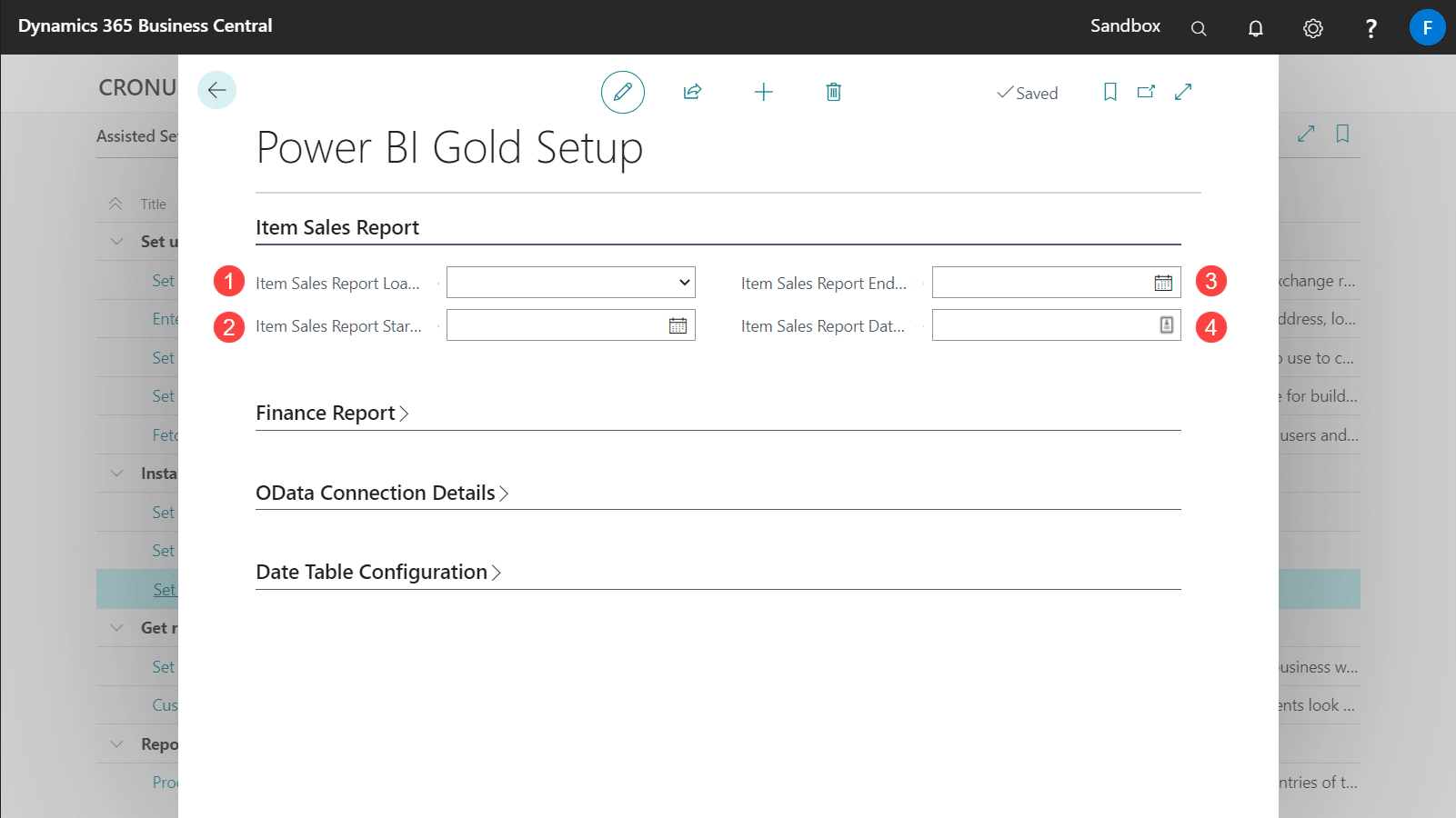Image resolution: width=1456 pixels, height=818 pixels.
Task: Expand the Date Table Configuration section
Action: pos(378,573)
